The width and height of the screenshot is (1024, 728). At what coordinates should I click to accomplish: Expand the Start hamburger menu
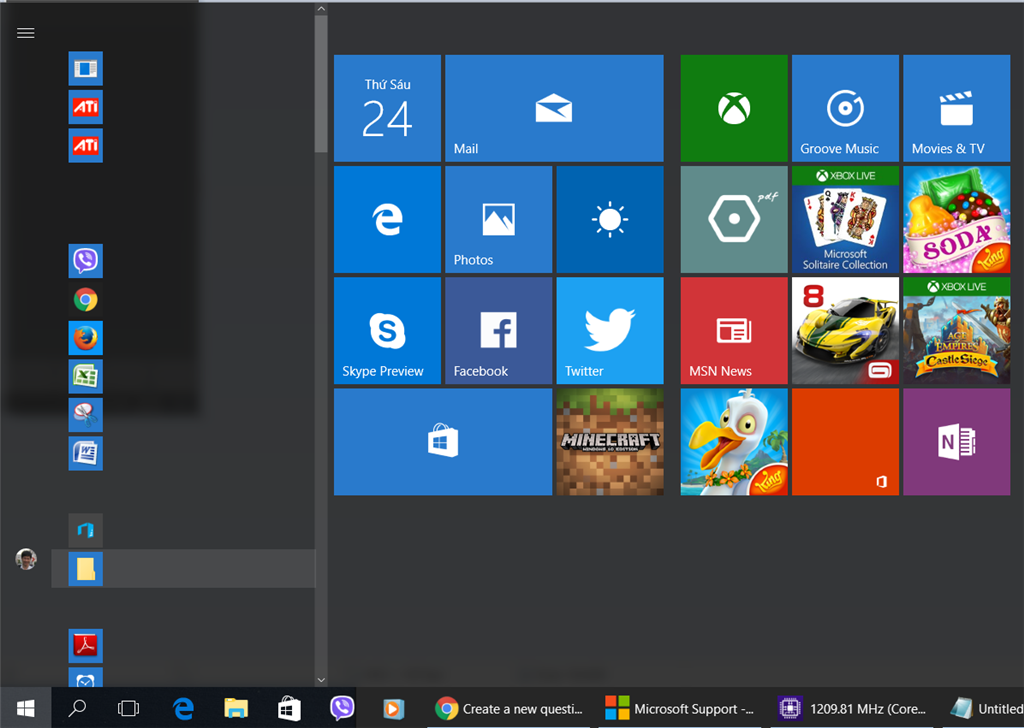[x=25, y=33]
